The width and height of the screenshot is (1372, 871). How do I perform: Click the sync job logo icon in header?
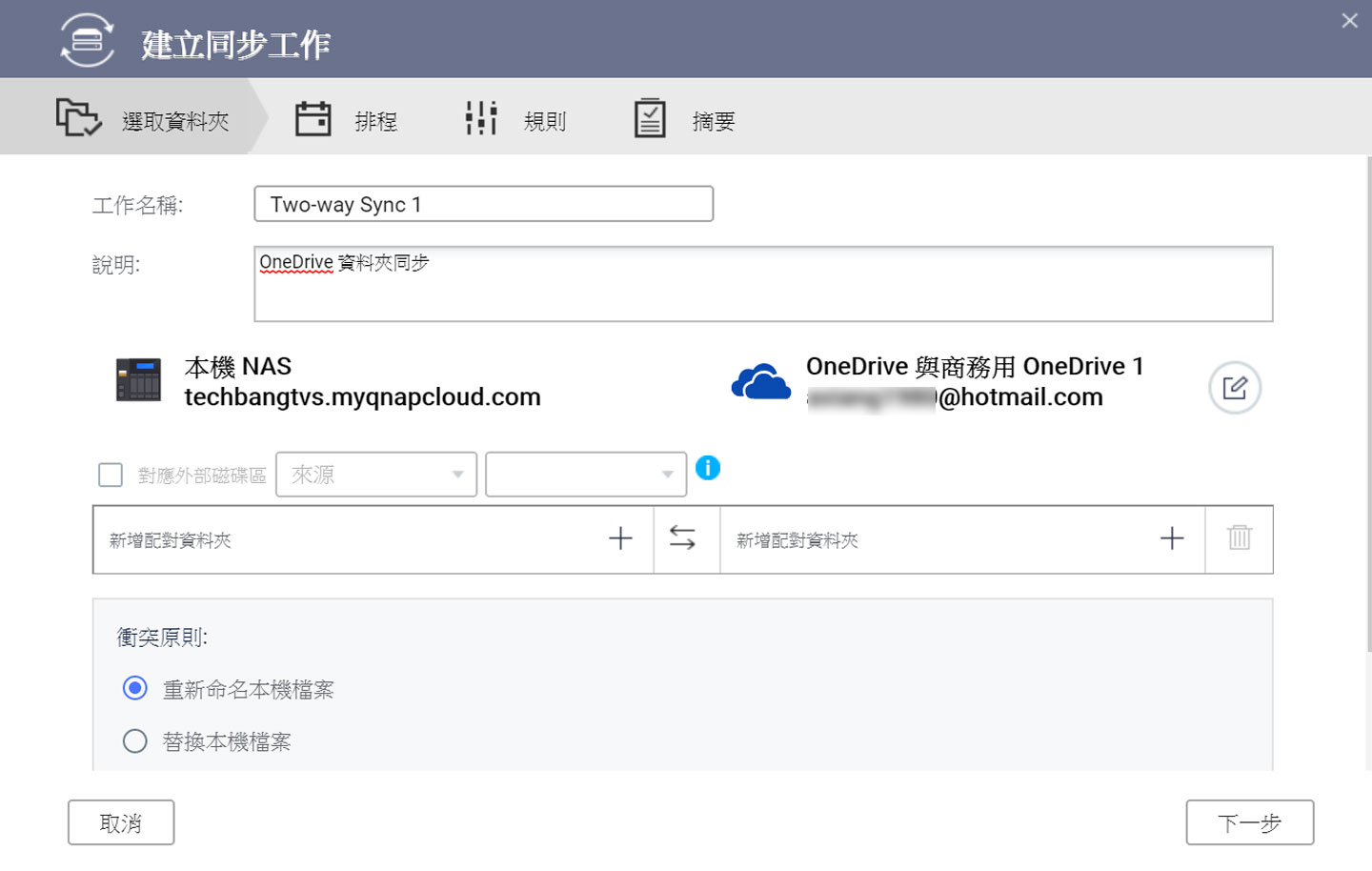point(88,40)
